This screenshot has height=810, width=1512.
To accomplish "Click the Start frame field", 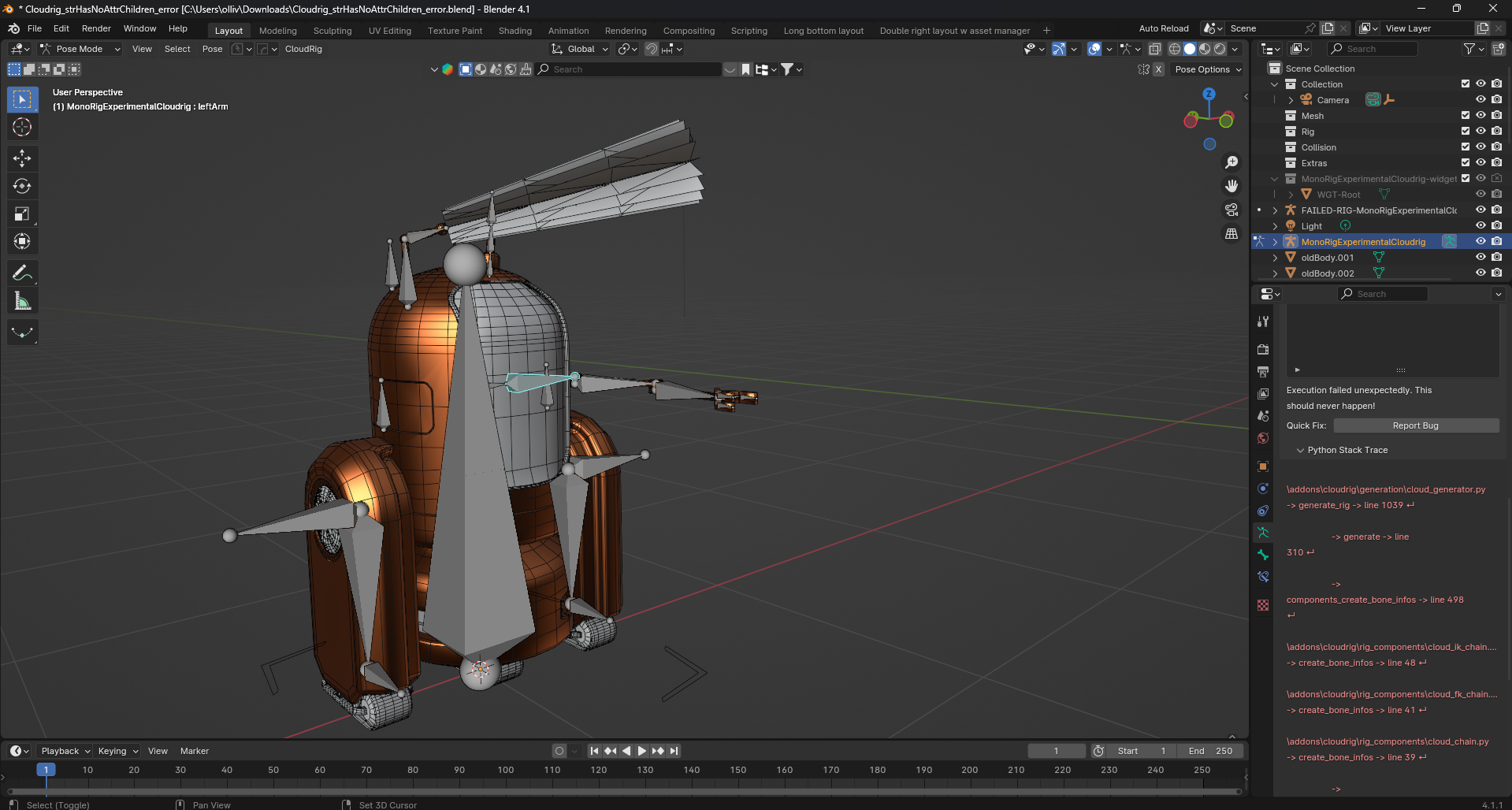I will (1143, 751).
